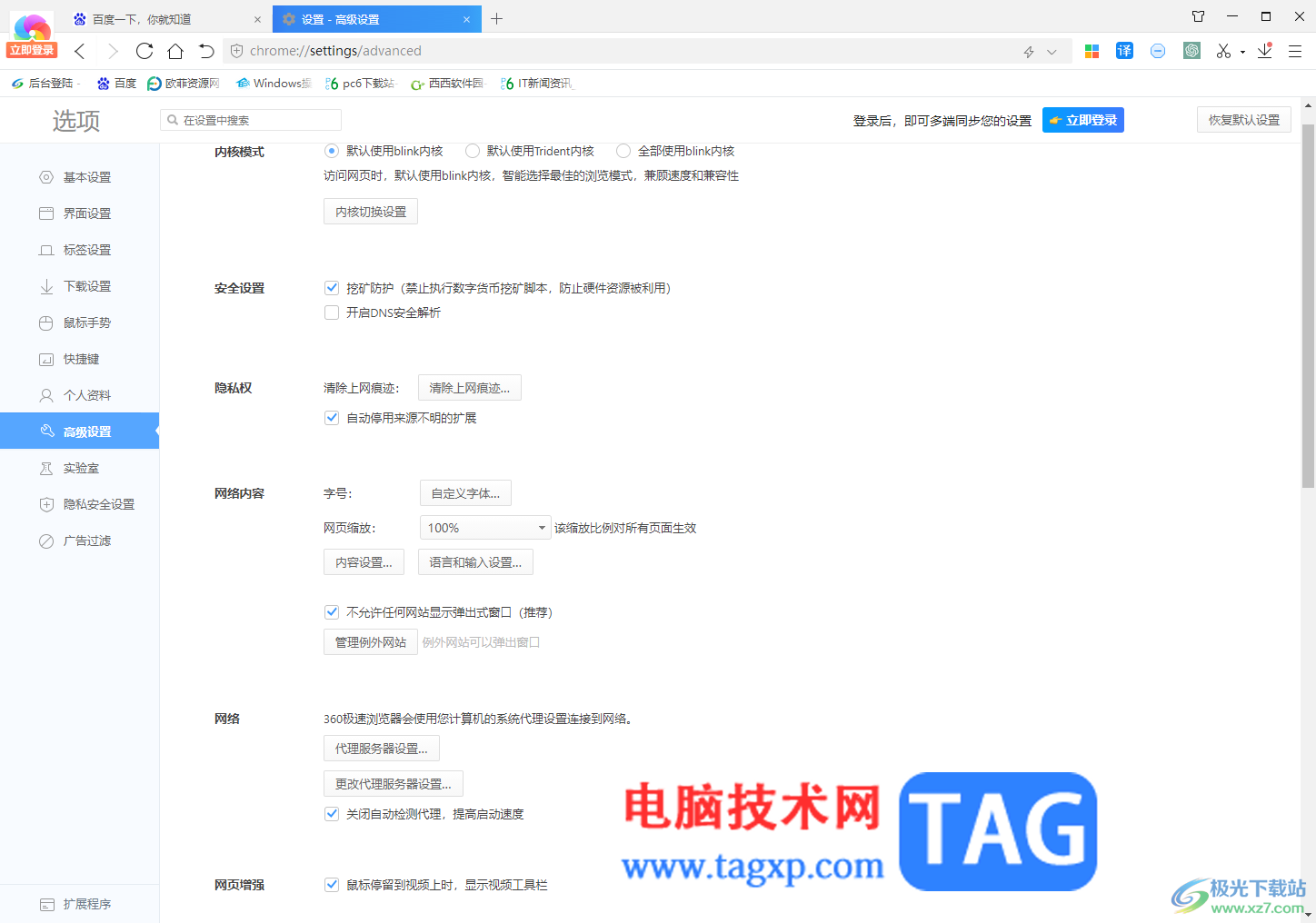The width and height of the screenshot is (1316, 923).
Task: Open the home page icon
Action: (175, 51)
